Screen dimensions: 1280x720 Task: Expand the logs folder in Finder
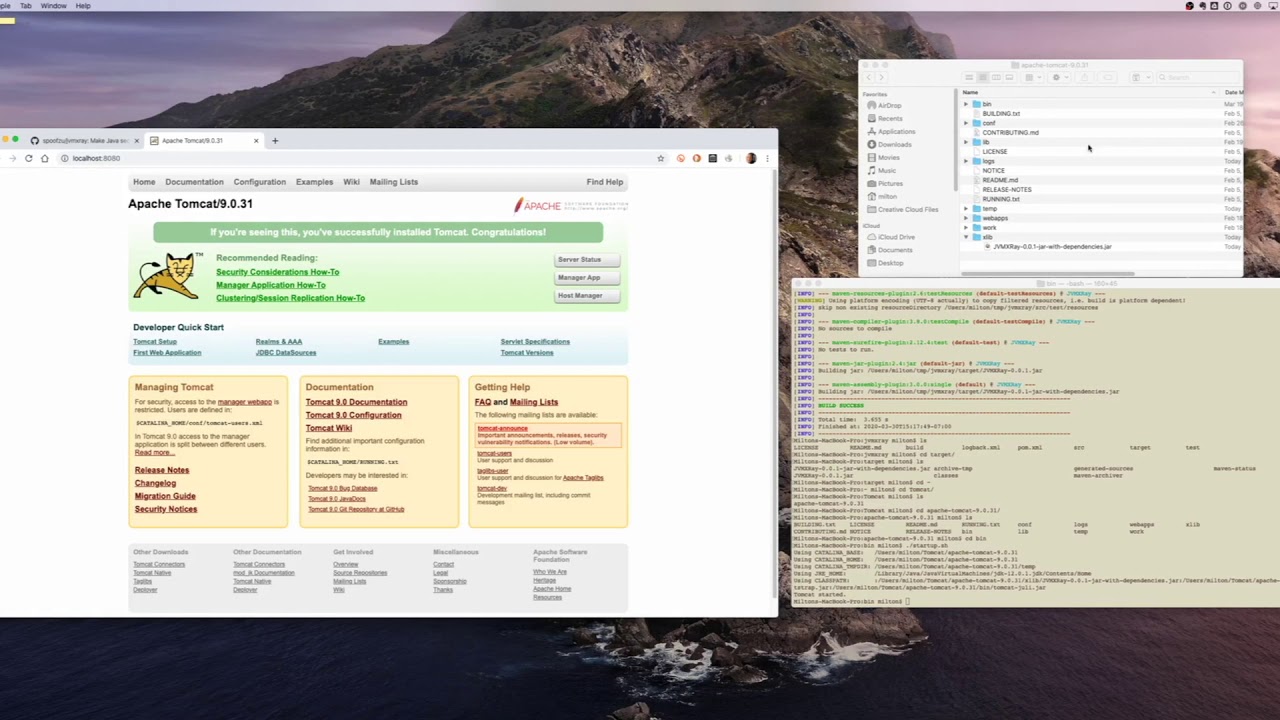tap(966, 161)
